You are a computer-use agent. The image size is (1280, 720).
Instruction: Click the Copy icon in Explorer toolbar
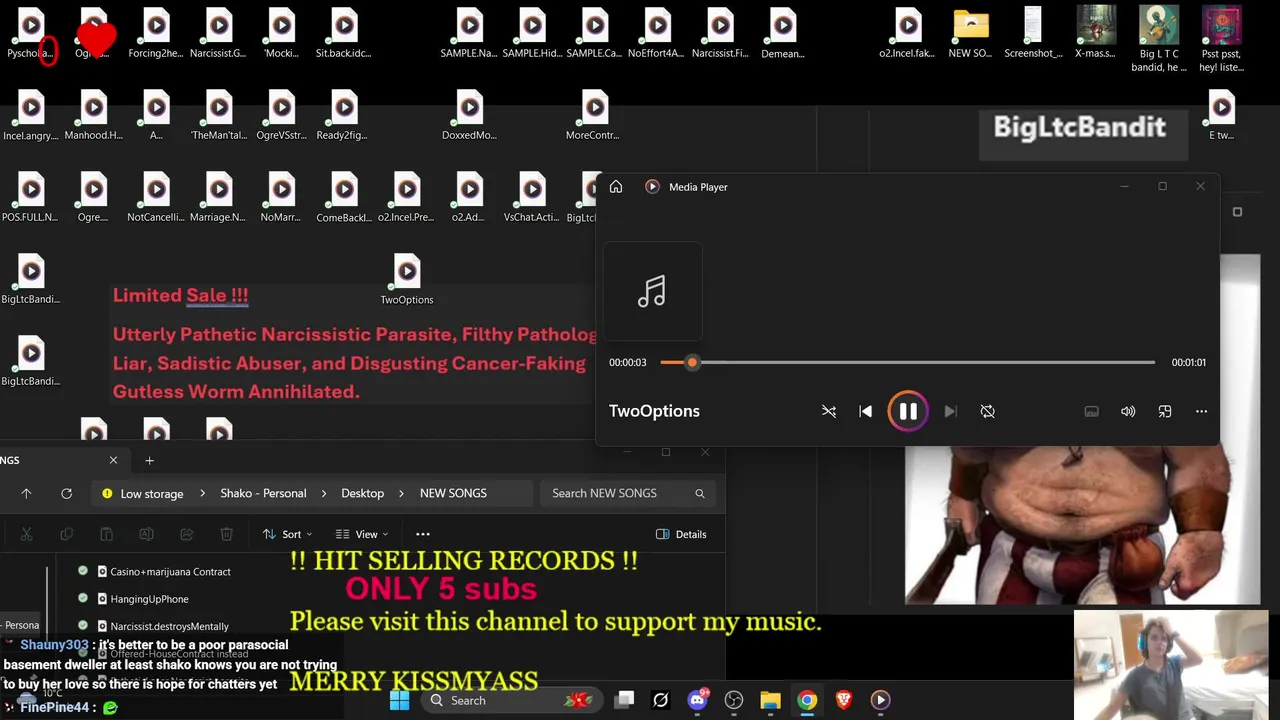point(66,534)
